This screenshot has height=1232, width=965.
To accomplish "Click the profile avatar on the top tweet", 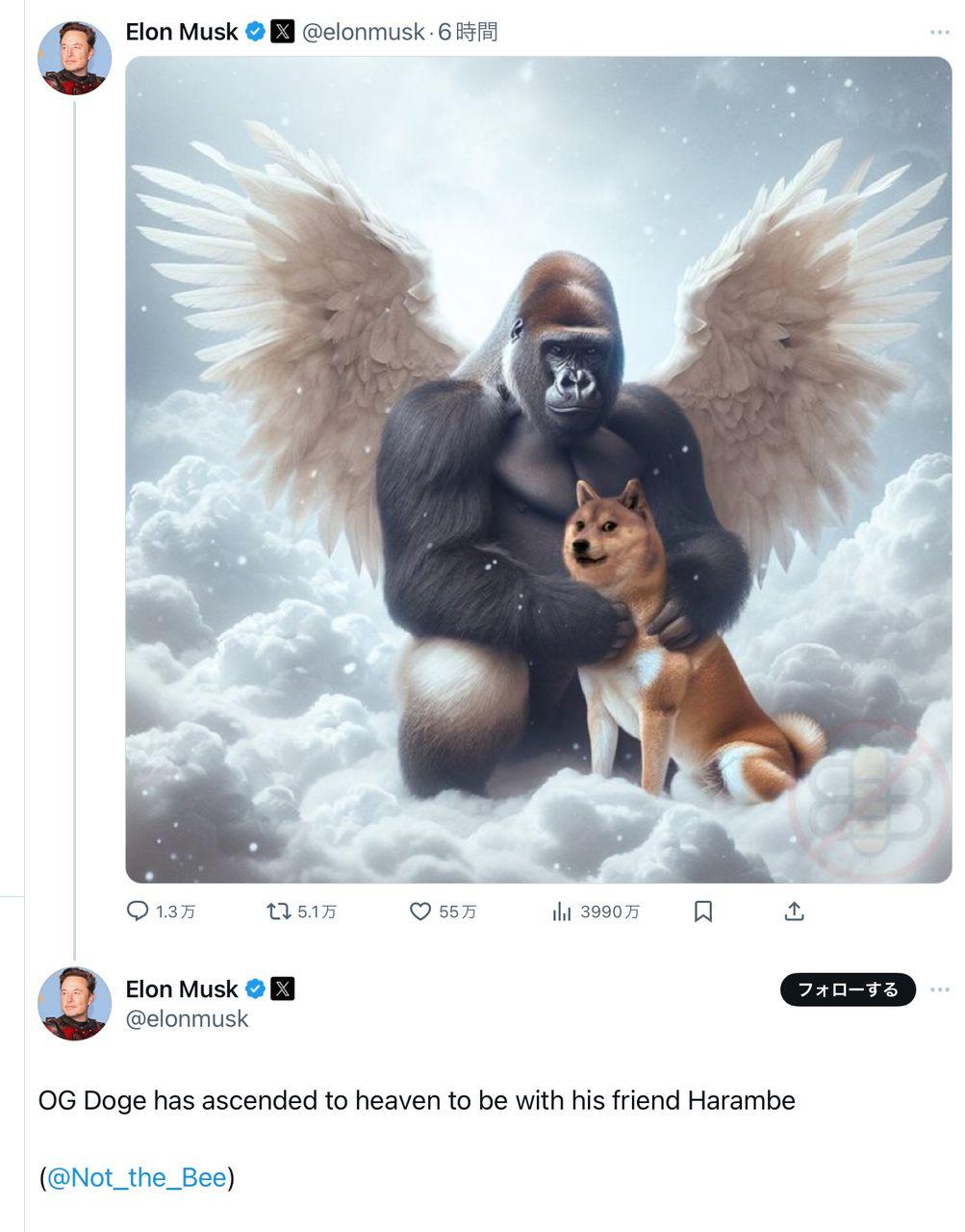I will 74,57.
